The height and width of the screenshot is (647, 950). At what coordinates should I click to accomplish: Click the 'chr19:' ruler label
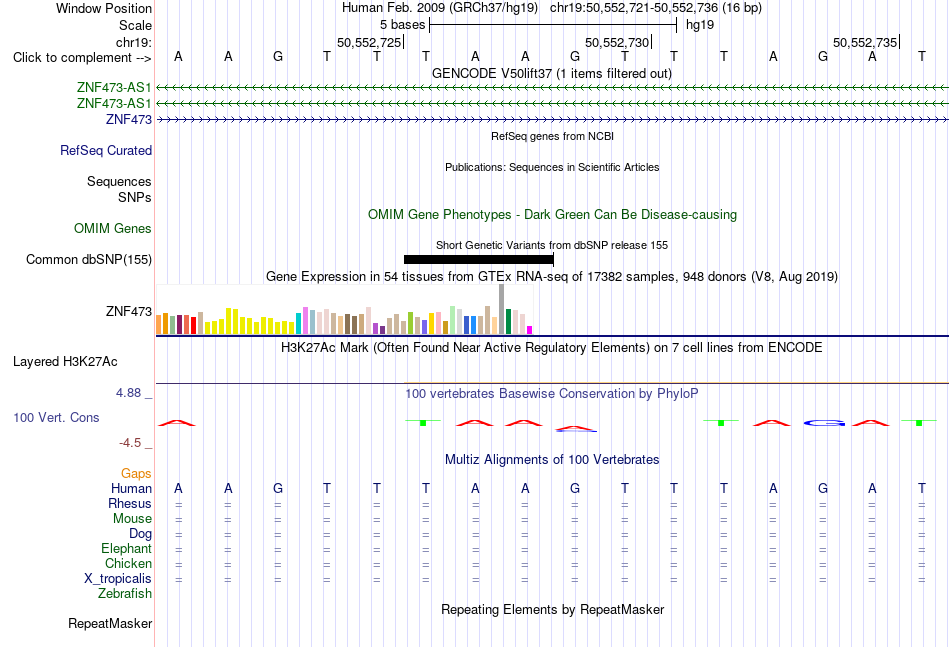coord(134,42)
